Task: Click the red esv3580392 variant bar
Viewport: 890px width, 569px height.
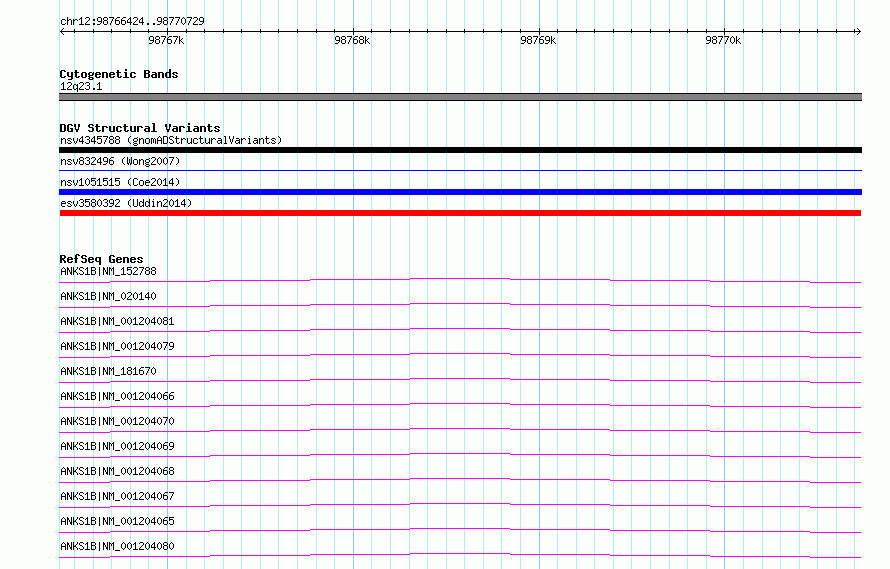Action: click(460, 214)
